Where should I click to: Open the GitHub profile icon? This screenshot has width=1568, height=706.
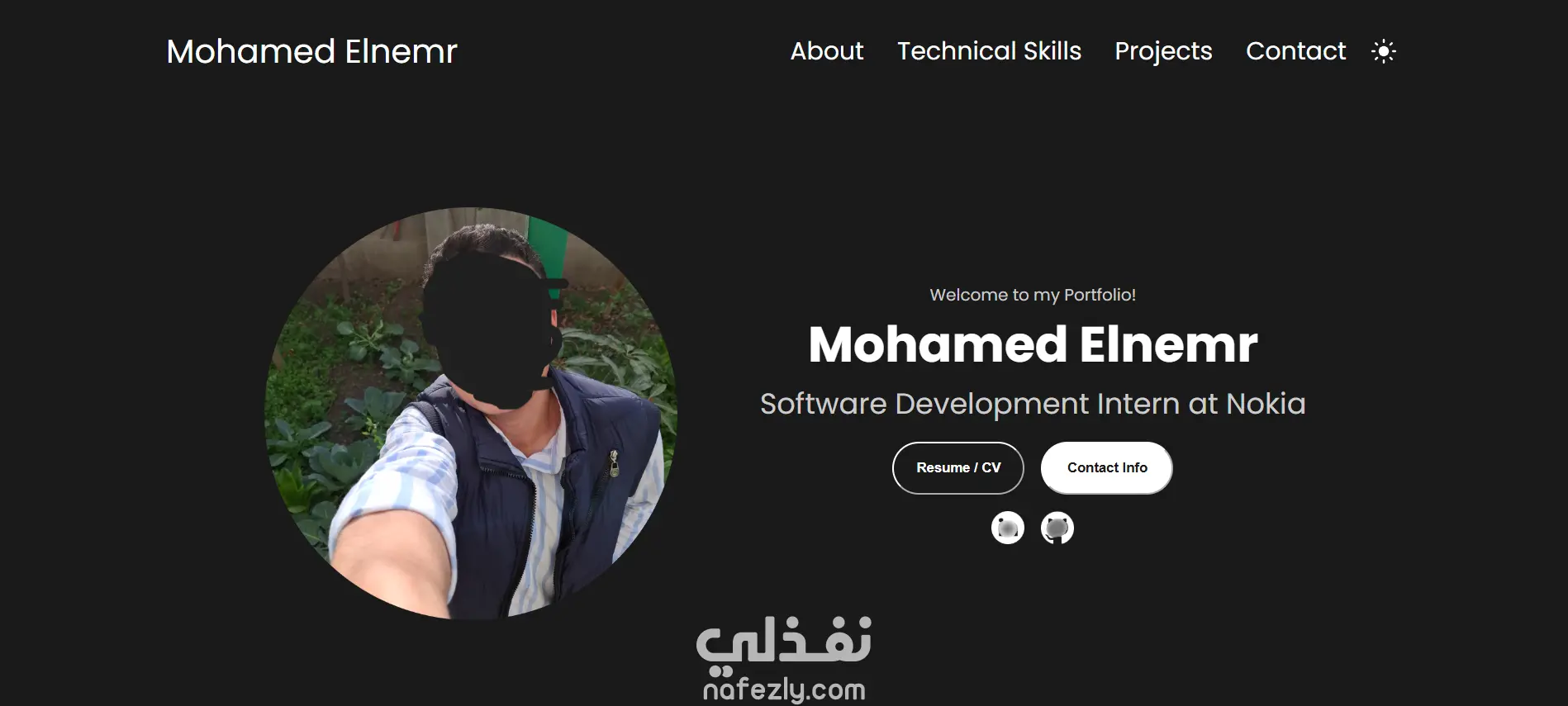coord(1057,528)
